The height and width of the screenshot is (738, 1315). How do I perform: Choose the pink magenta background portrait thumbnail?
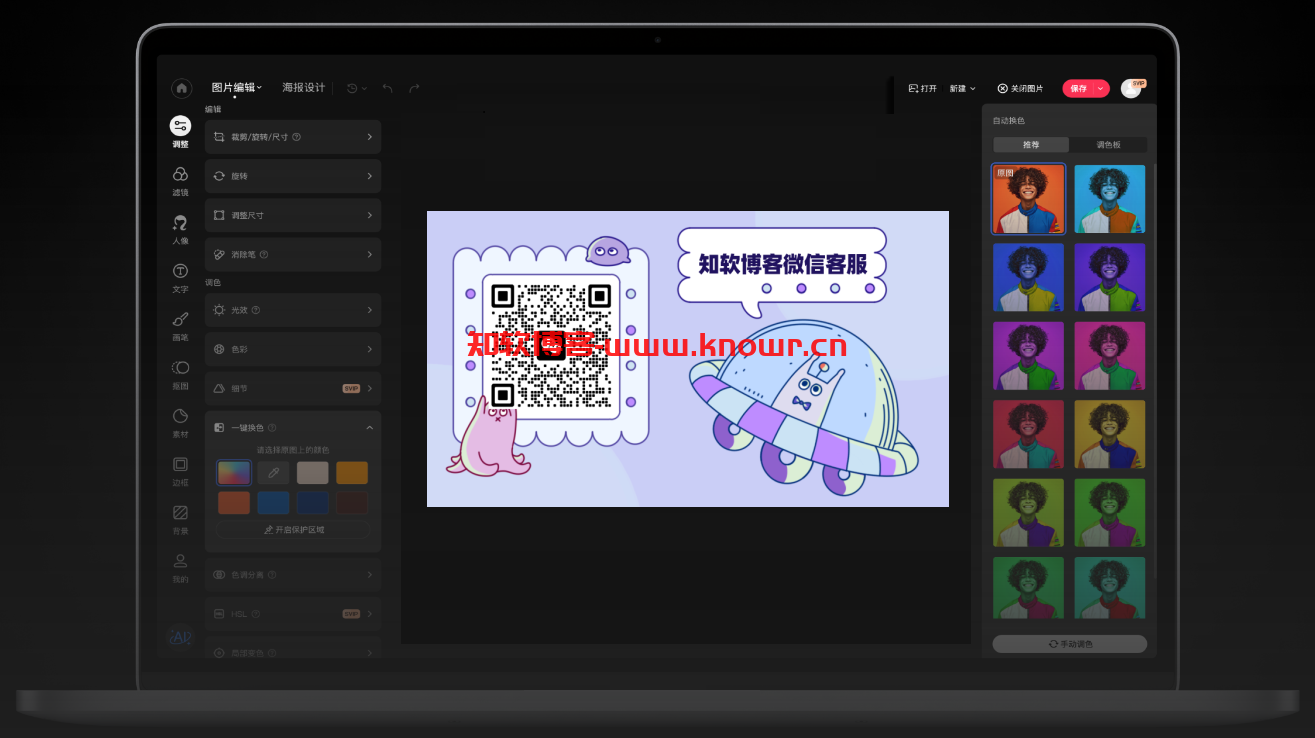click(1110, 356)
